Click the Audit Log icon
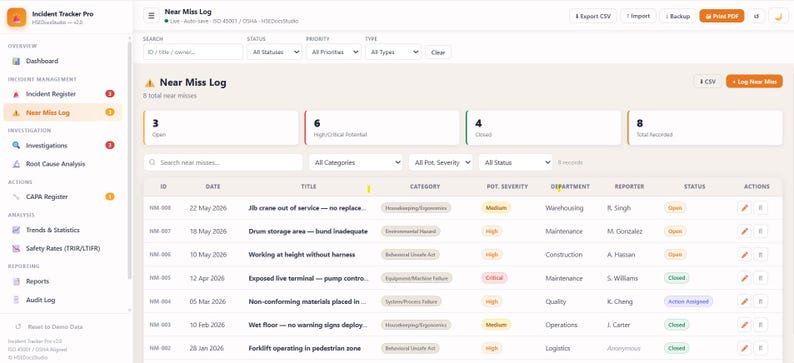The width and height of the screenshot is (794, 363). 16,300
